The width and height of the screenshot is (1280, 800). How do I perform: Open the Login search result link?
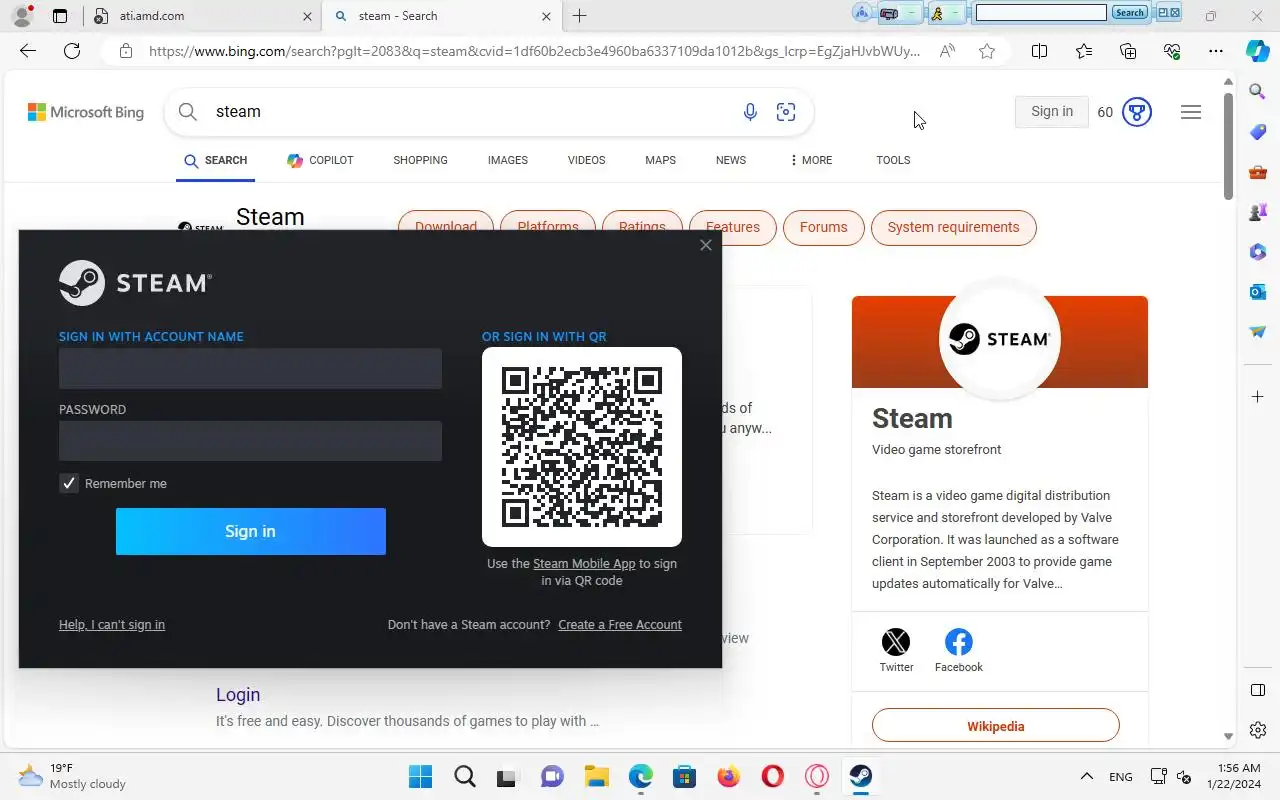(238, 694)
